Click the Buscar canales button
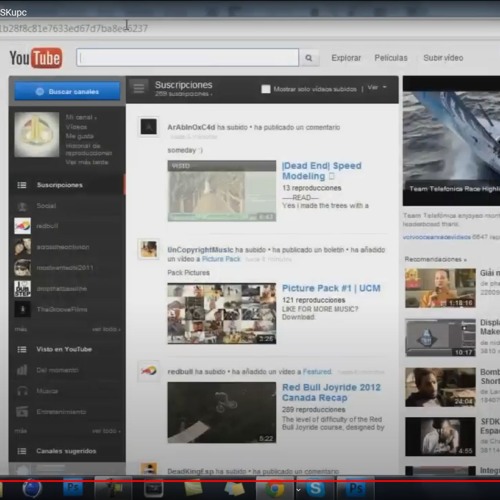Image resolution: width=500 pixels, height=500 pixels. (x=67, y=91)
